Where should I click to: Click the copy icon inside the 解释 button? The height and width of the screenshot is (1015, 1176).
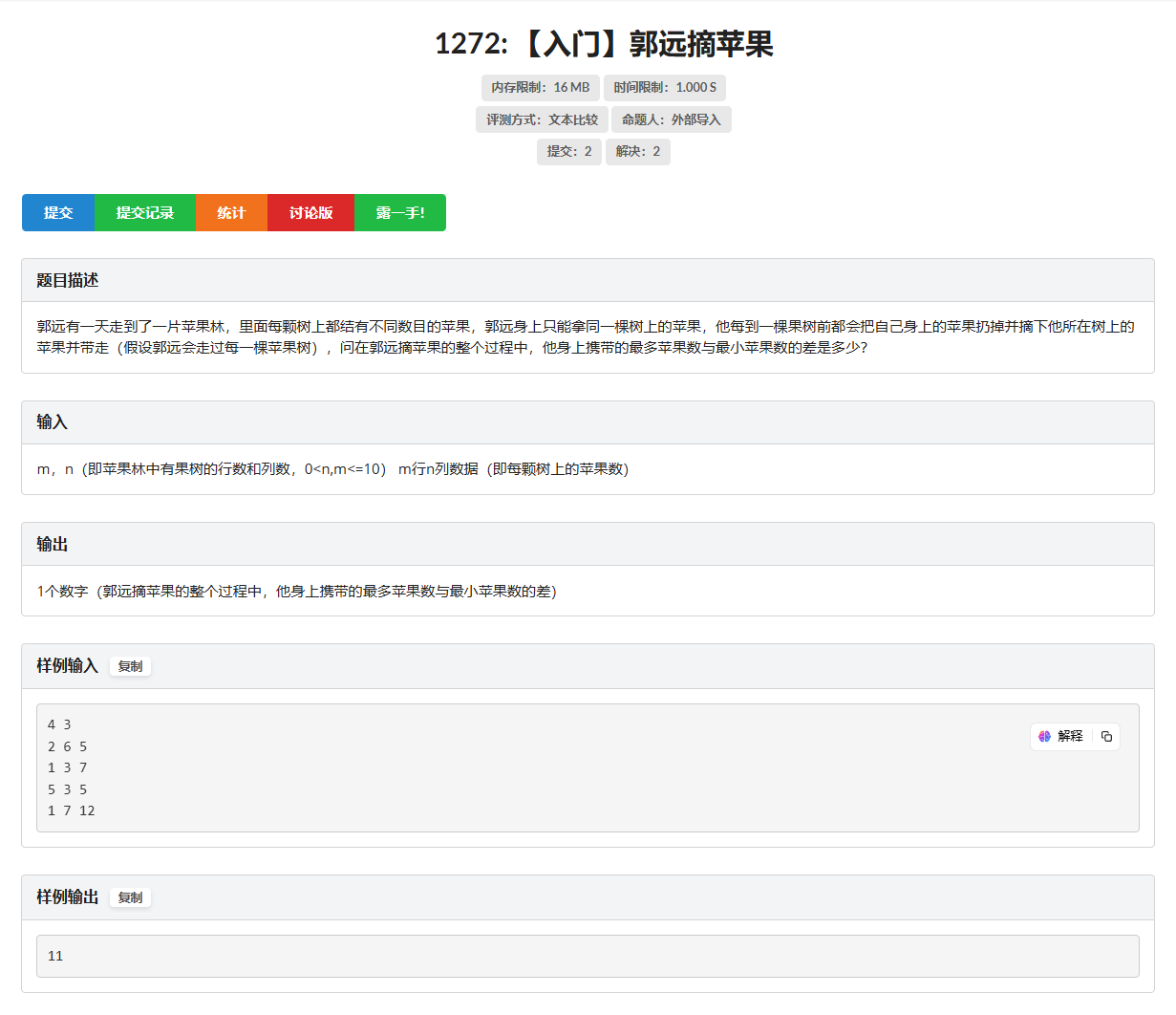pyautogui.click(x=1106, y=736)
